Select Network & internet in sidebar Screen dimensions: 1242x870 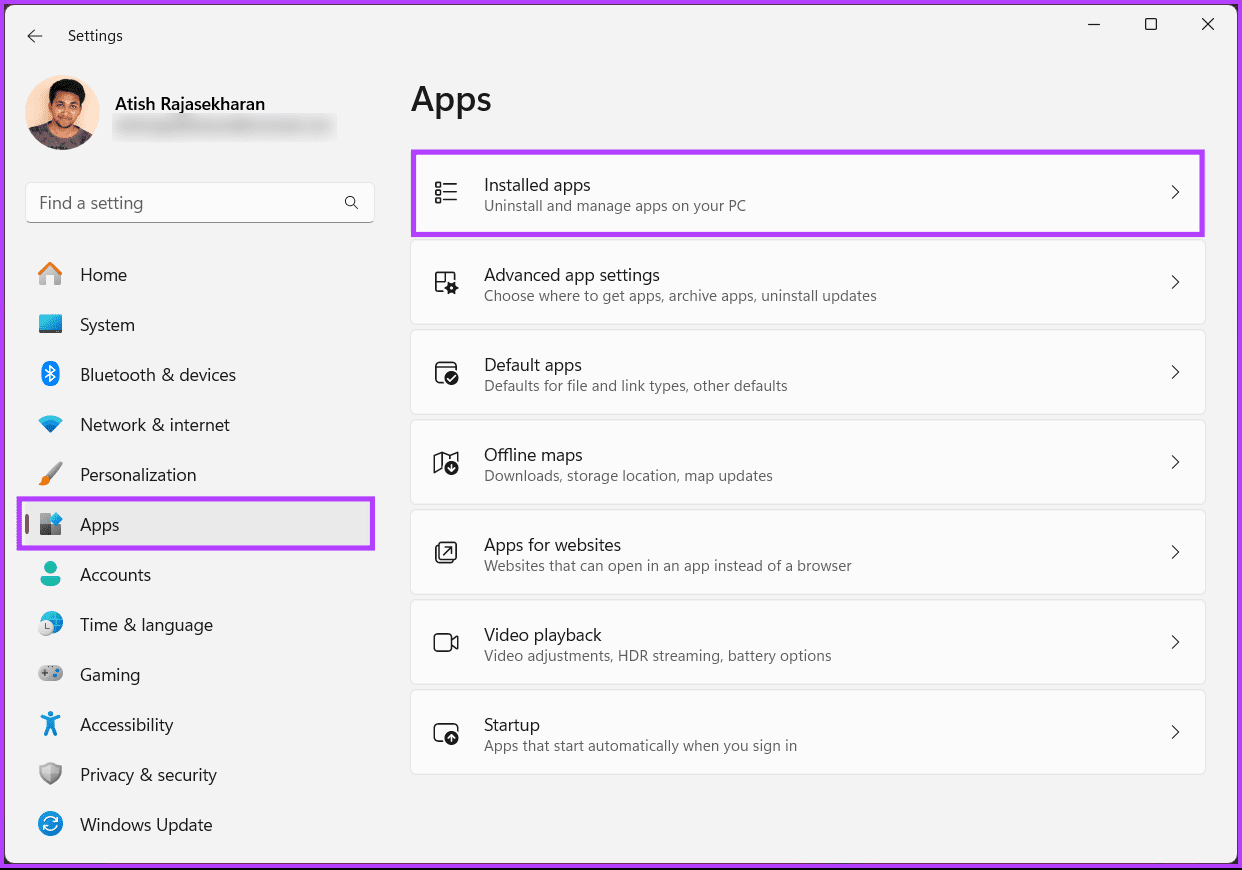(x=154, y=425)
